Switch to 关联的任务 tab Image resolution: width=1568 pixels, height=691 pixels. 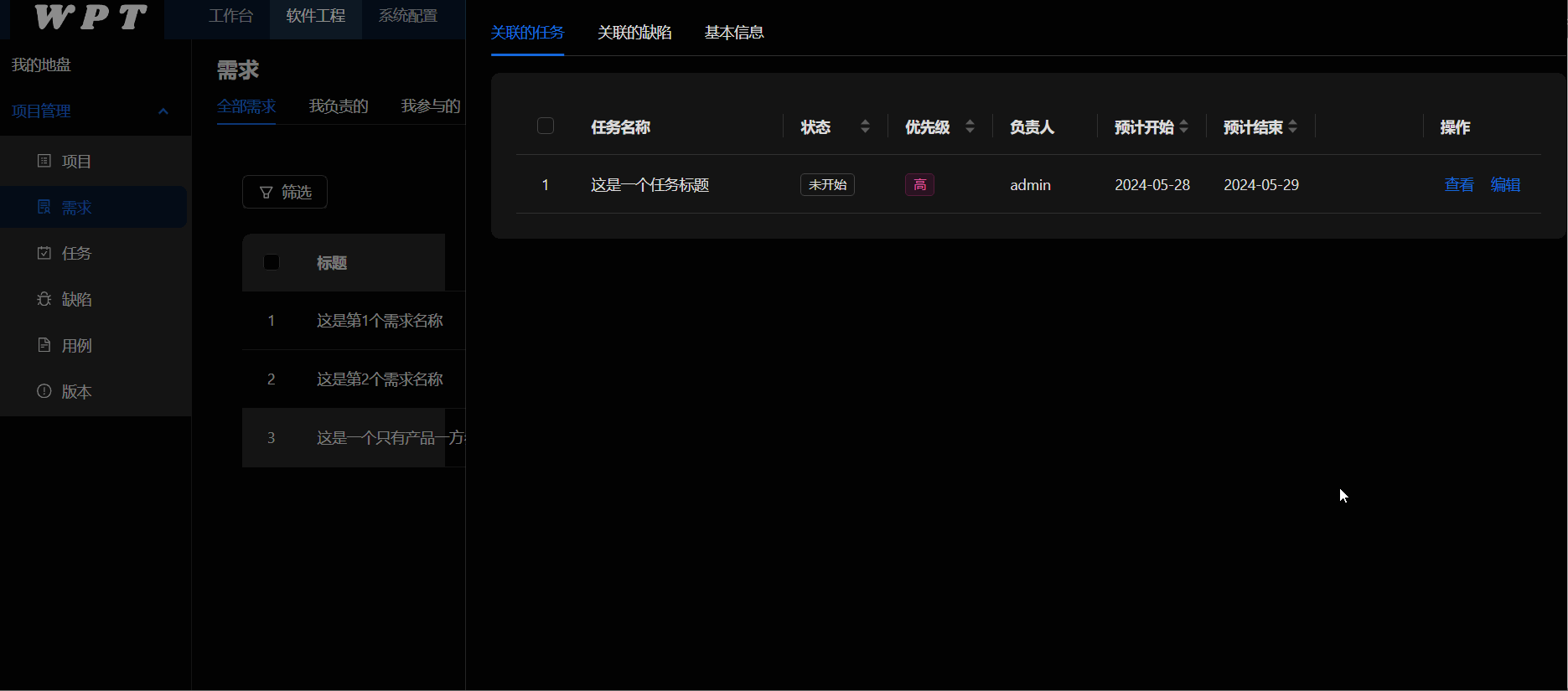[x=527, y=33]
